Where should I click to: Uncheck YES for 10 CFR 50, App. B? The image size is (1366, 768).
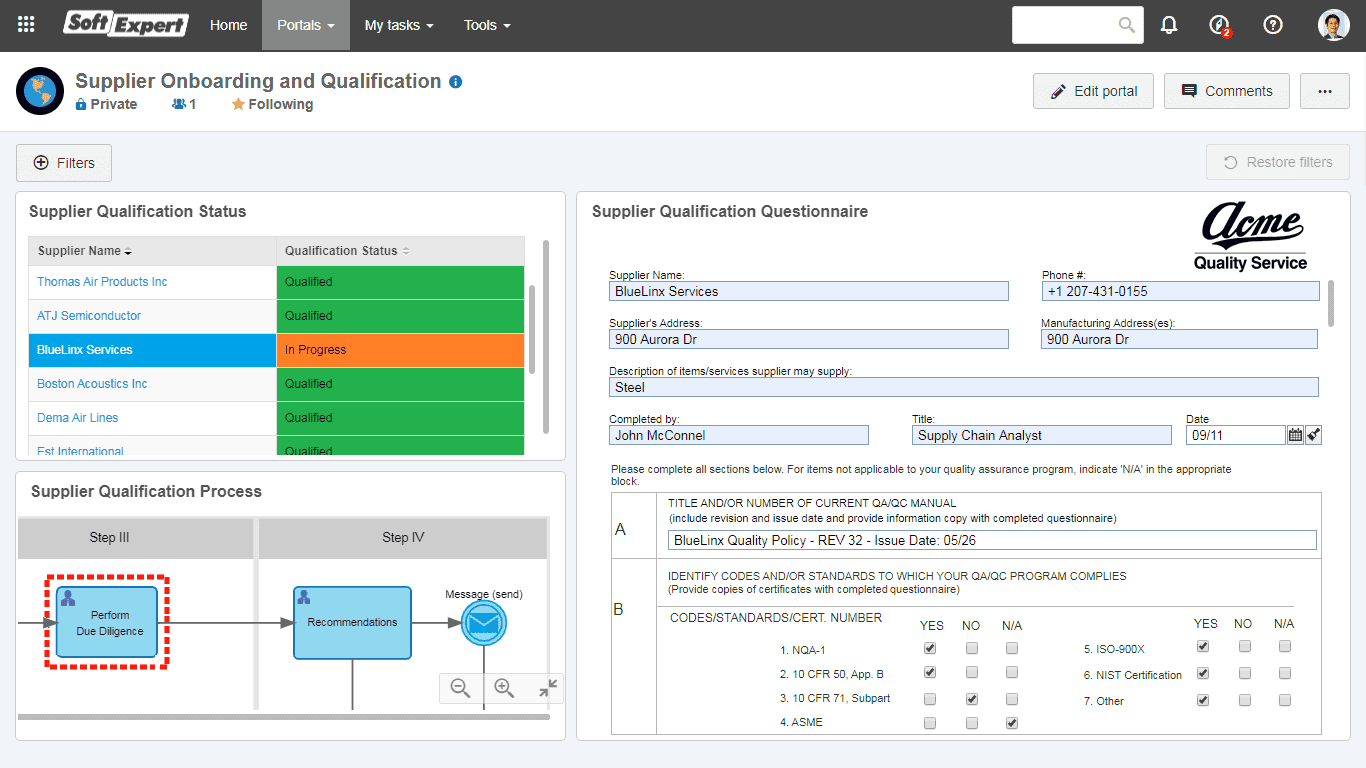click(x=931, y=673)
